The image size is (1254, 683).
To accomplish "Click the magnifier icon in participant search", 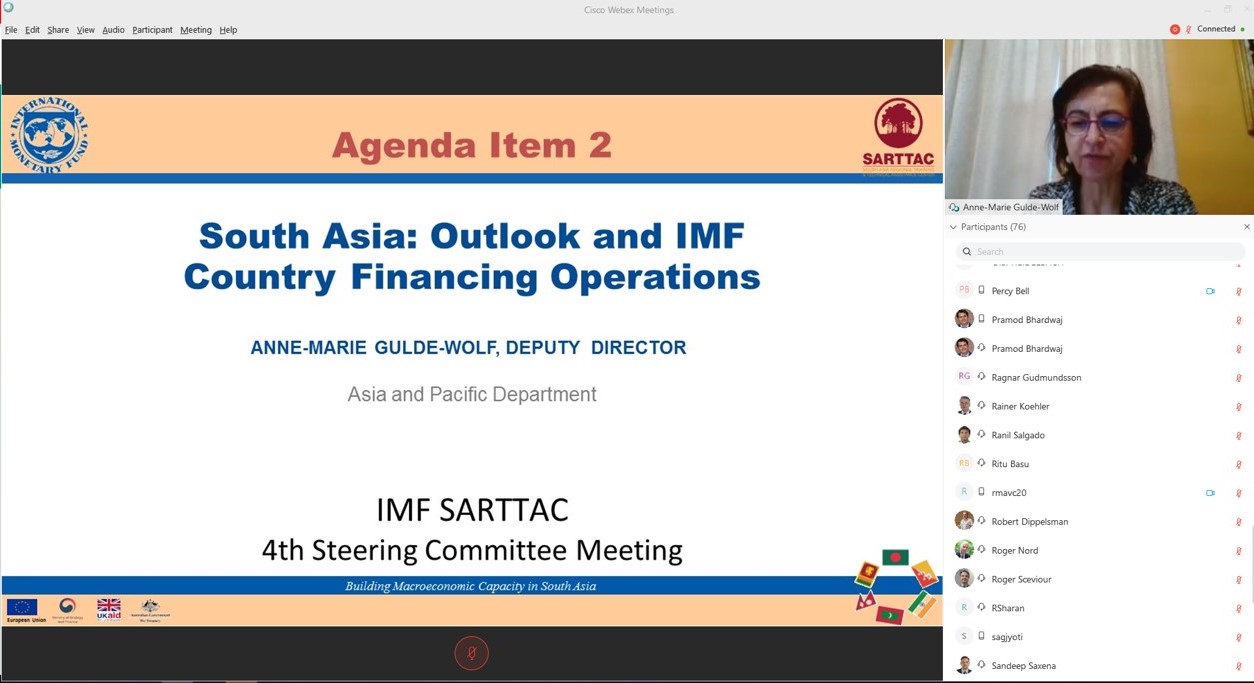I will [x=967, y=252].
